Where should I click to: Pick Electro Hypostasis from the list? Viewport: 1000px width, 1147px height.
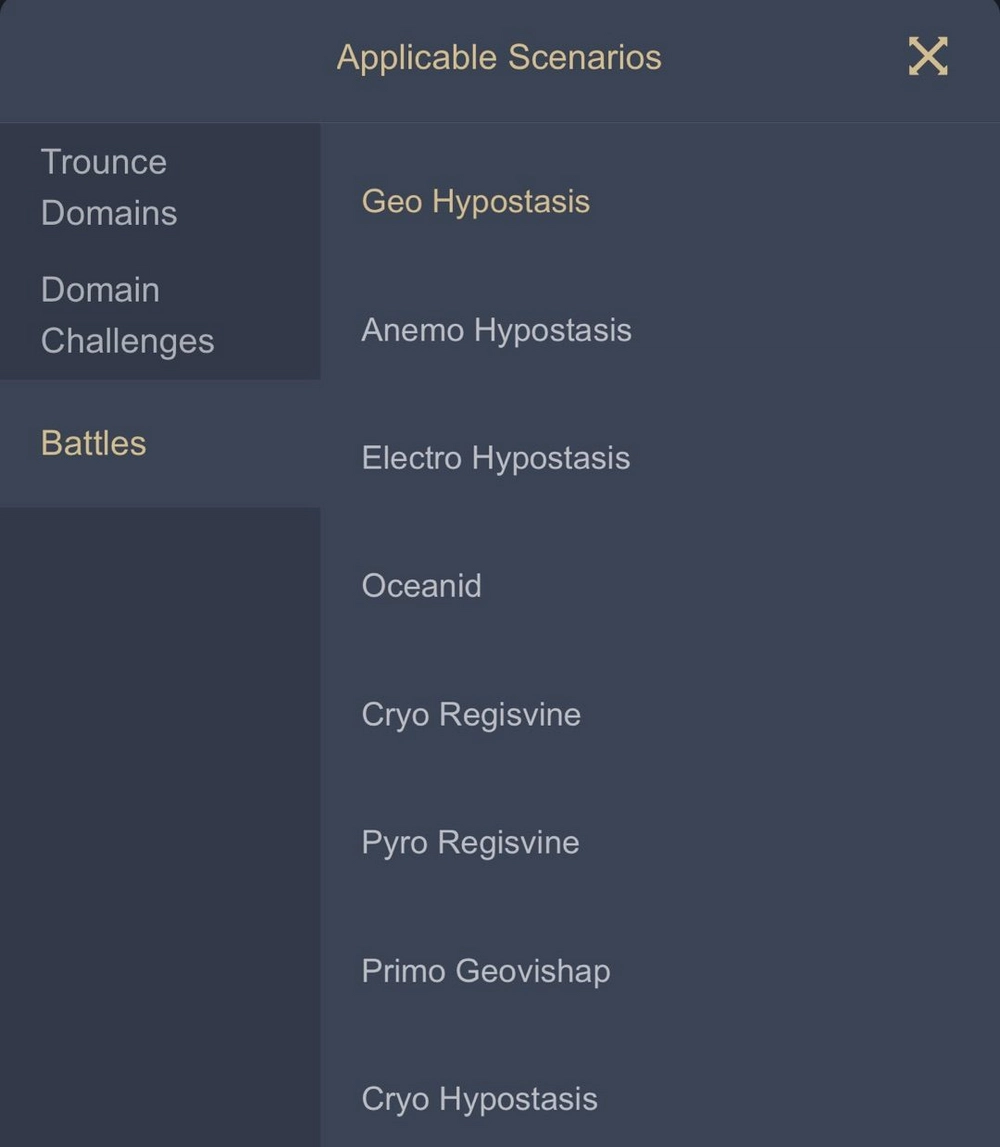click(495, 458)
